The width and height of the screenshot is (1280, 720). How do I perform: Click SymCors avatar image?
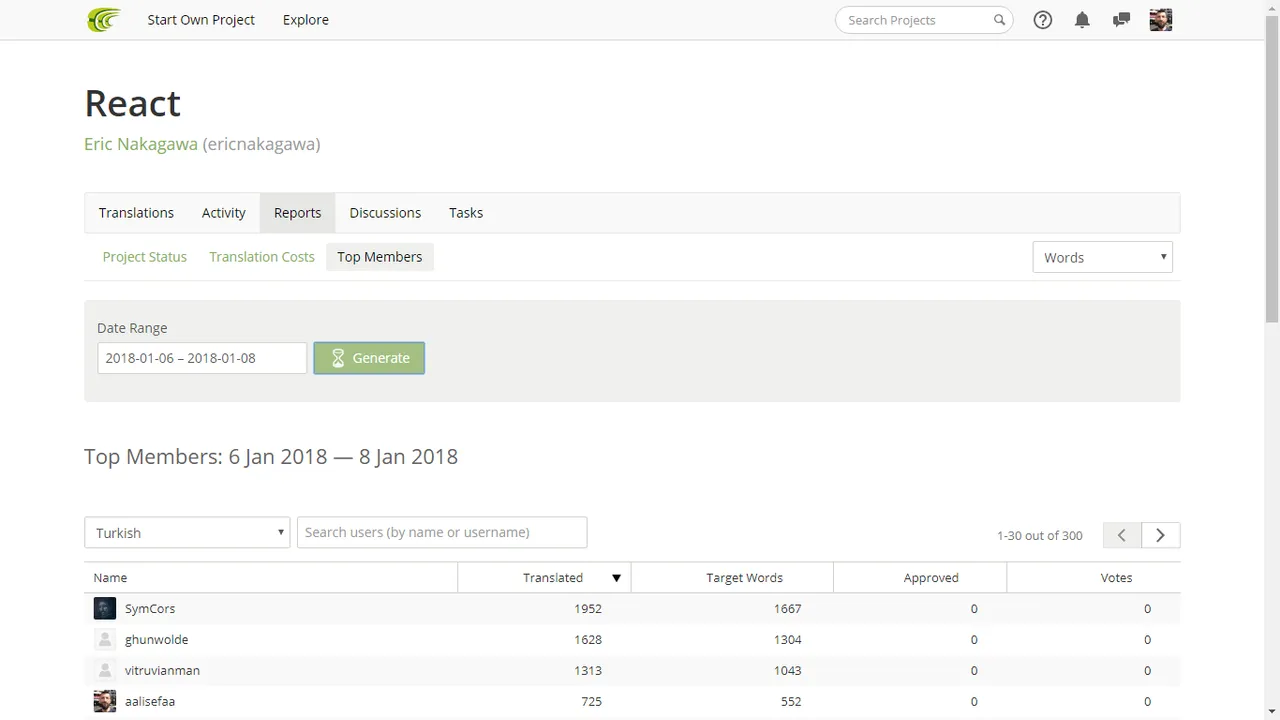[105, 608]
